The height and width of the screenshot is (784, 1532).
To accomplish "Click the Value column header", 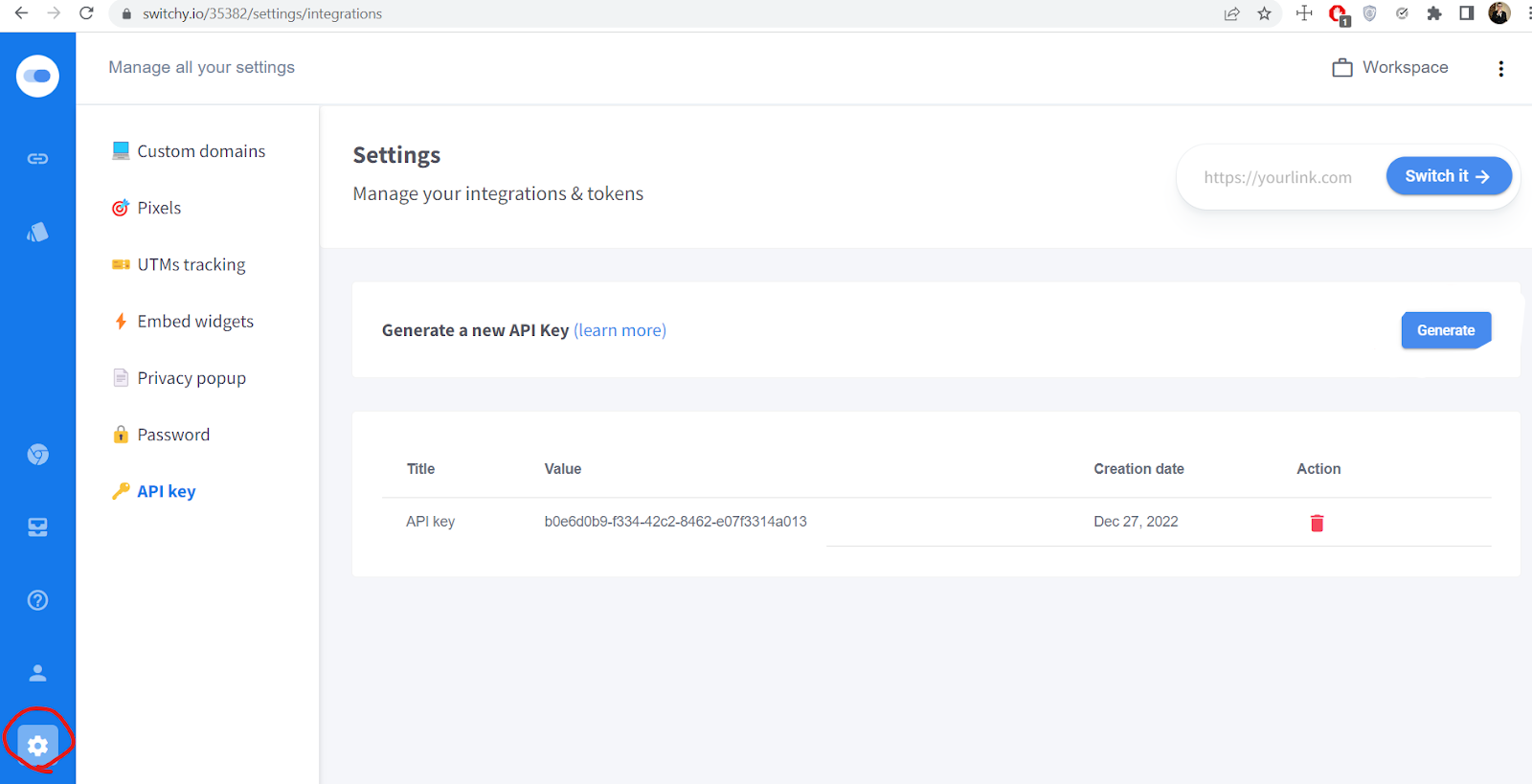I will [x=563, y=469].
